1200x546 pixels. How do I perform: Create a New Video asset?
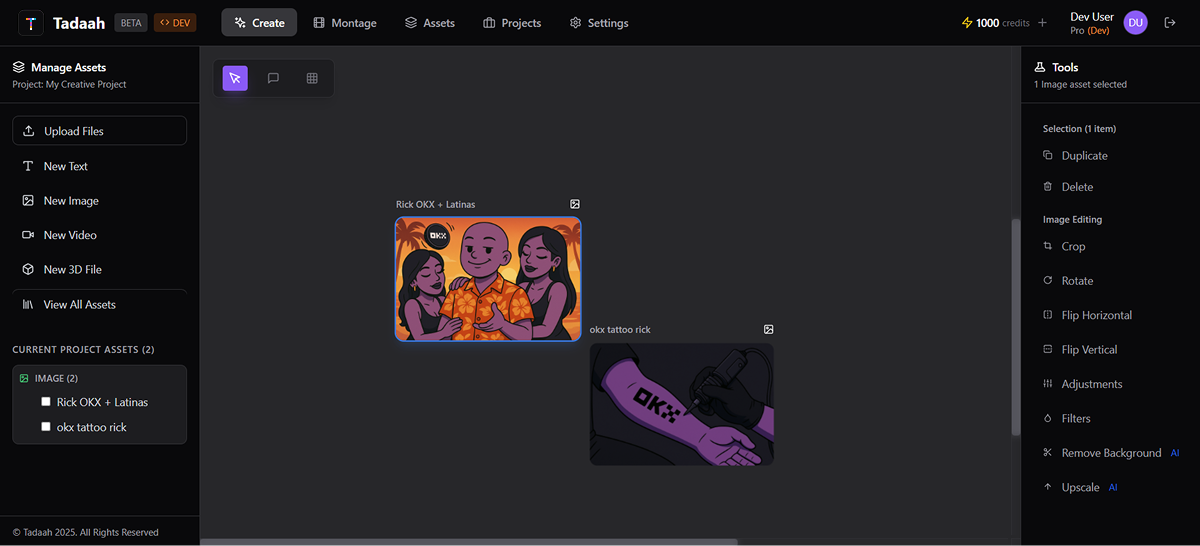100,235
